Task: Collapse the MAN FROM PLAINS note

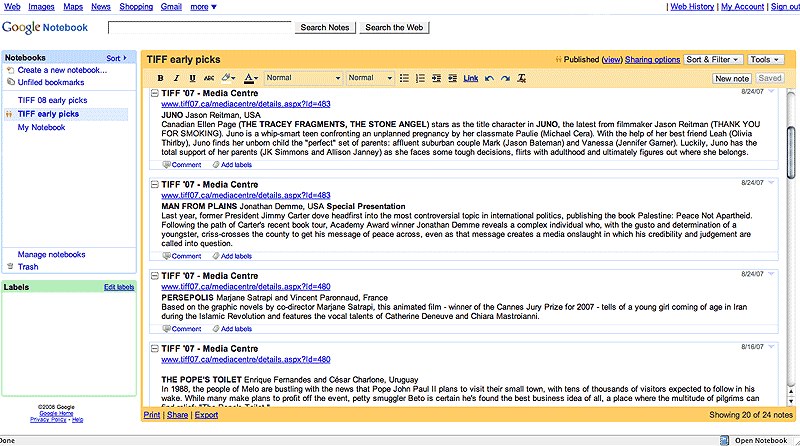Action: click(x=154, y=184)
